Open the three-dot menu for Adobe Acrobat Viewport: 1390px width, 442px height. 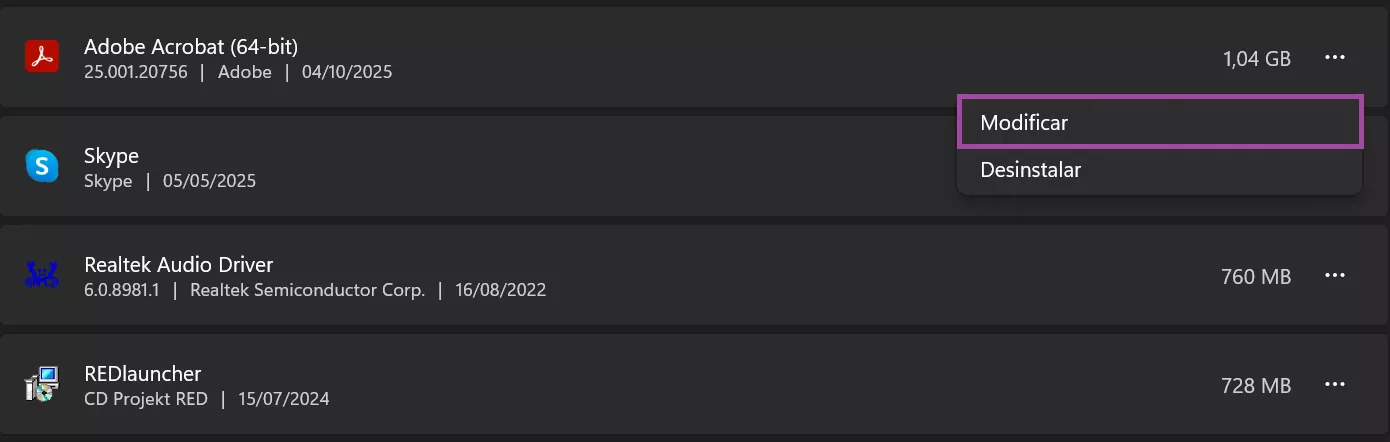tap(1335, 58)
